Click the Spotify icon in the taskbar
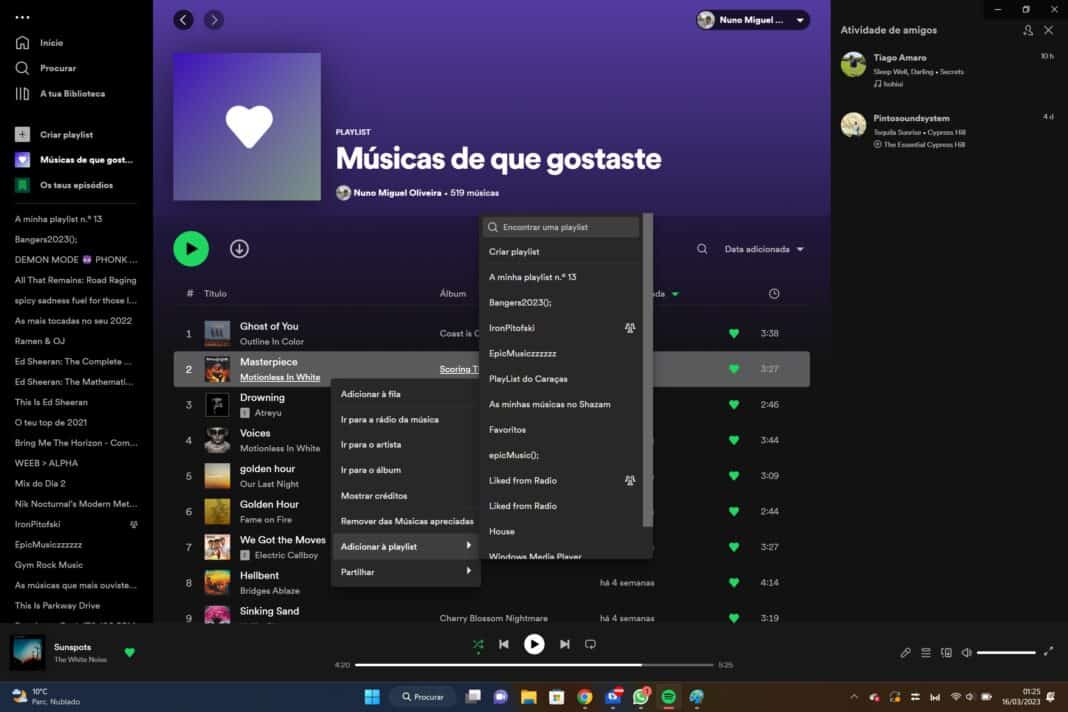The width and height of the screenshot is (1068, 712). (x=669, y=696)
